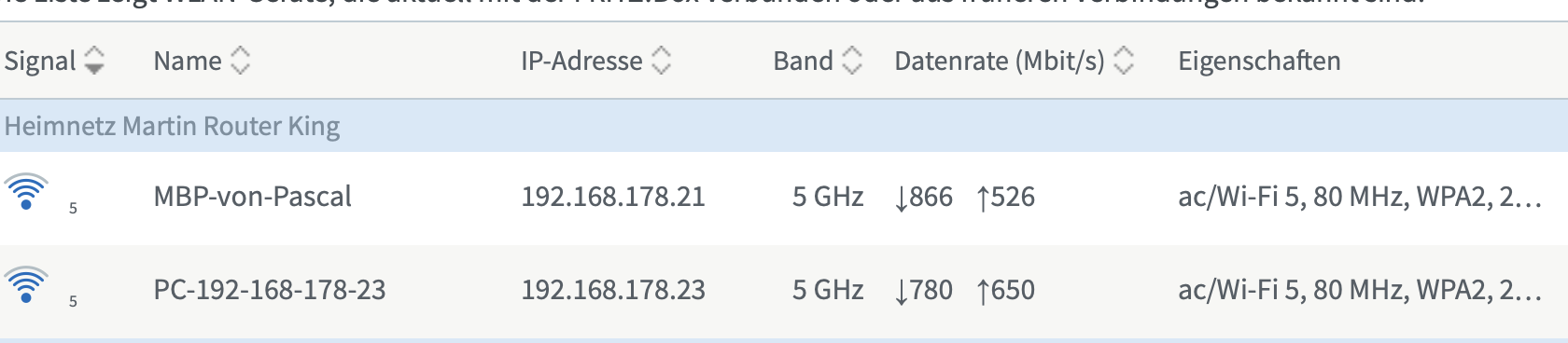Click the Name column sort arrows
The width and height of the screenshot is (1568, 343).
pyautogui.click(x=241, y=62)
